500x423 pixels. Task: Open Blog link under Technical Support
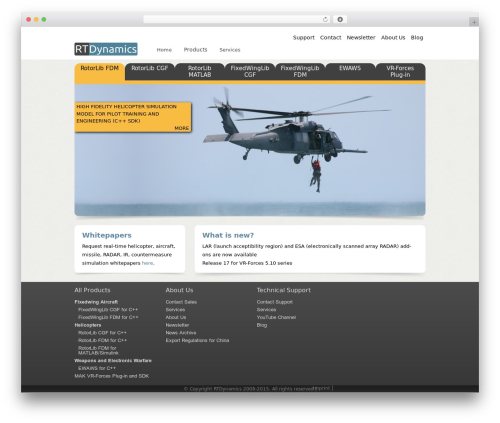pos(262,325)
